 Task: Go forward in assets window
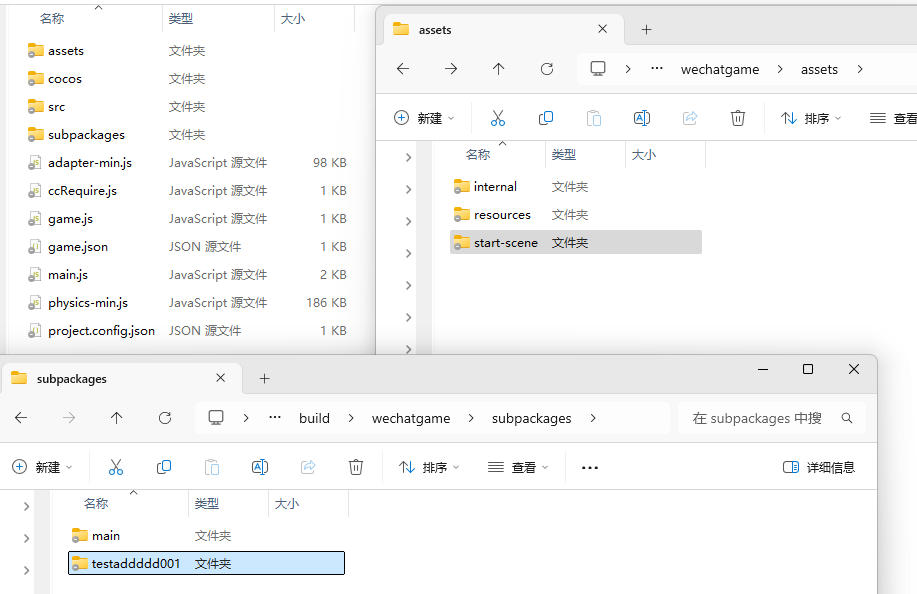click(451, 69)
